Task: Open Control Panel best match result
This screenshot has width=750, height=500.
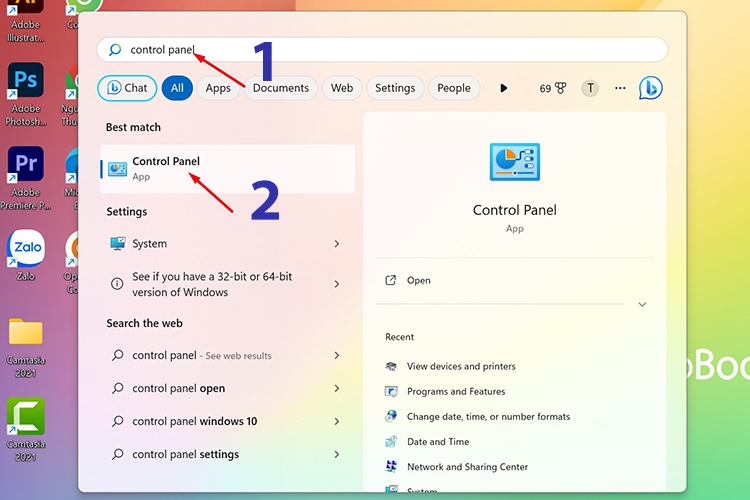Action: (x=227, y=169)
